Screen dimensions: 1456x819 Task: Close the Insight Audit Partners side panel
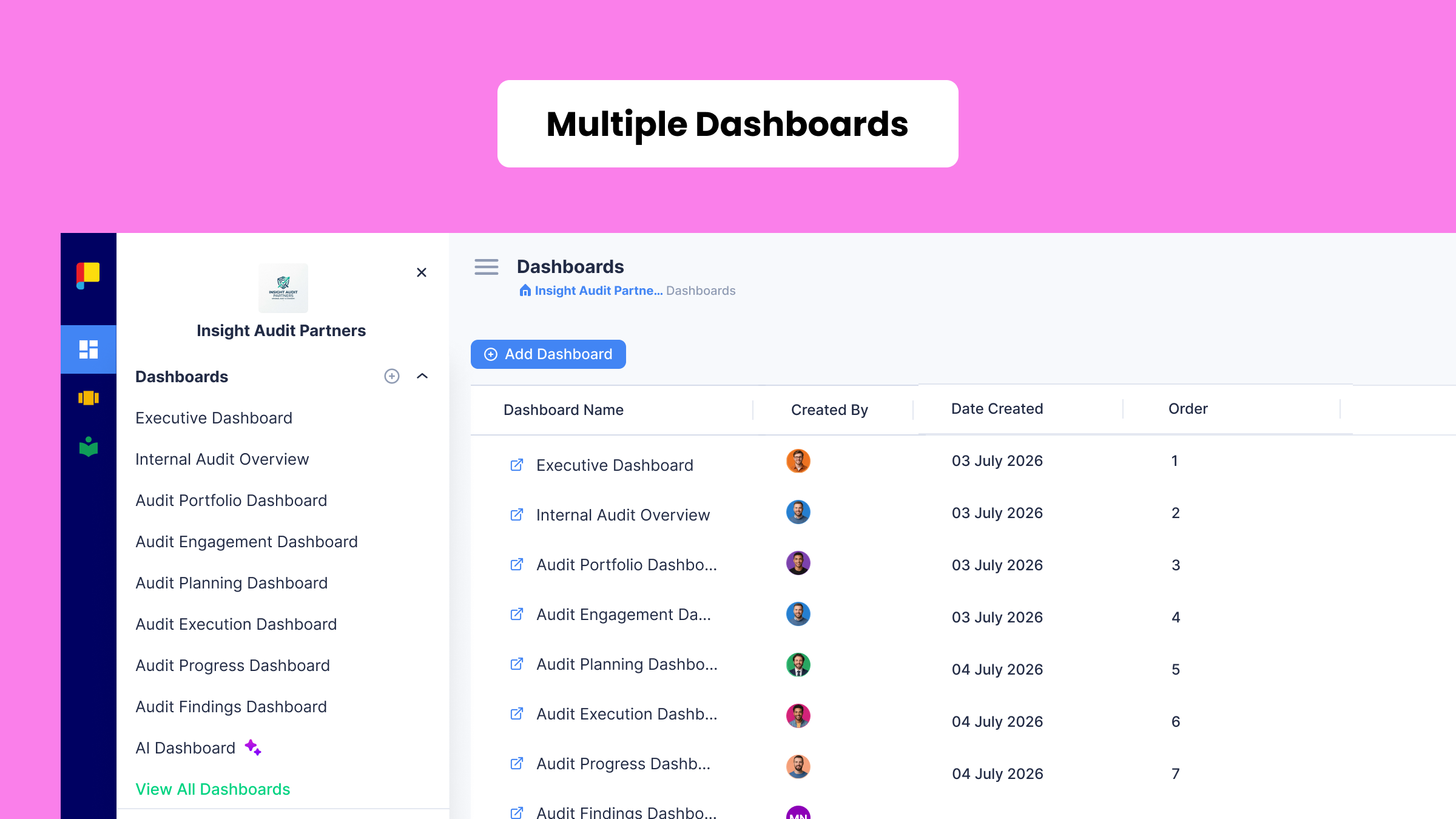click(422, 272)
